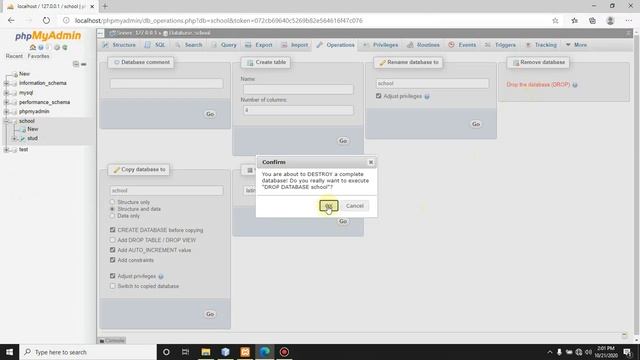The width and height of the screenshot is (640, 360).
Task: Toggle Add constraints checkbox
Action: [x=113, y=260]
